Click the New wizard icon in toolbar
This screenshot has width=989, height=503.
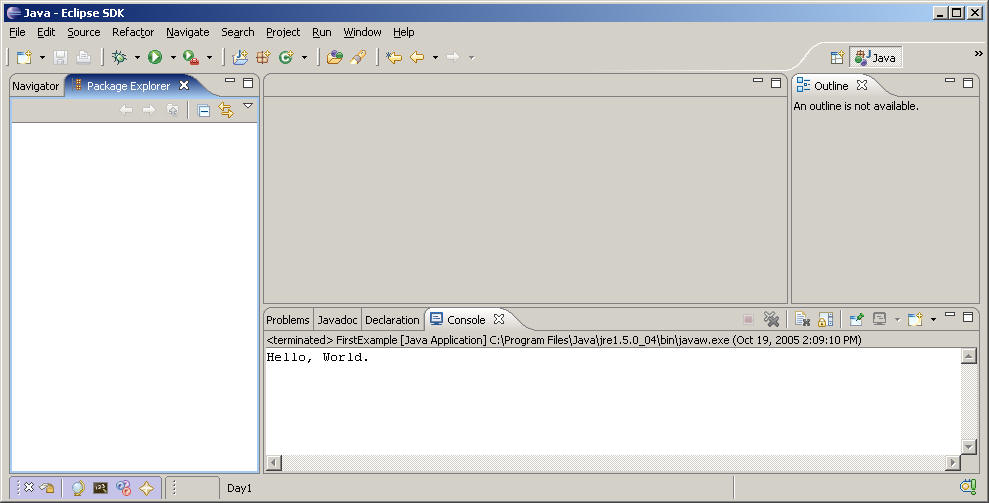click(24, 57)
